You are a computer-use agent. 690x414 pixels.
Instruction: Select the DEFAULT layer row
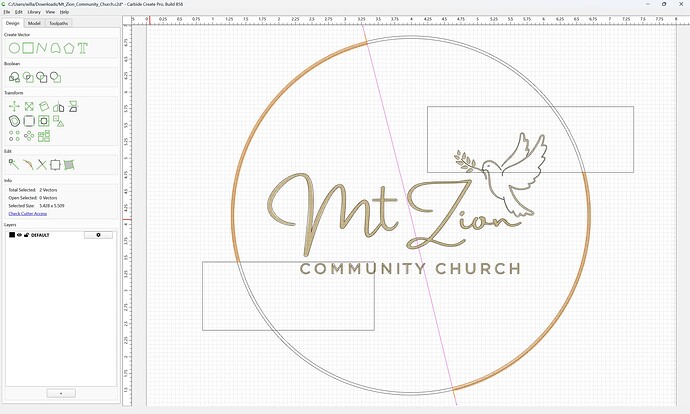pyautogui.click(x=61, y=235)
